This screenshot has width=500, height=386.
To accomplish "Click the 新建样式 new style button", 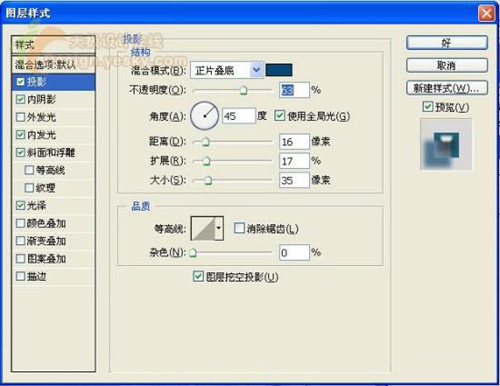I will pos(447,88).
